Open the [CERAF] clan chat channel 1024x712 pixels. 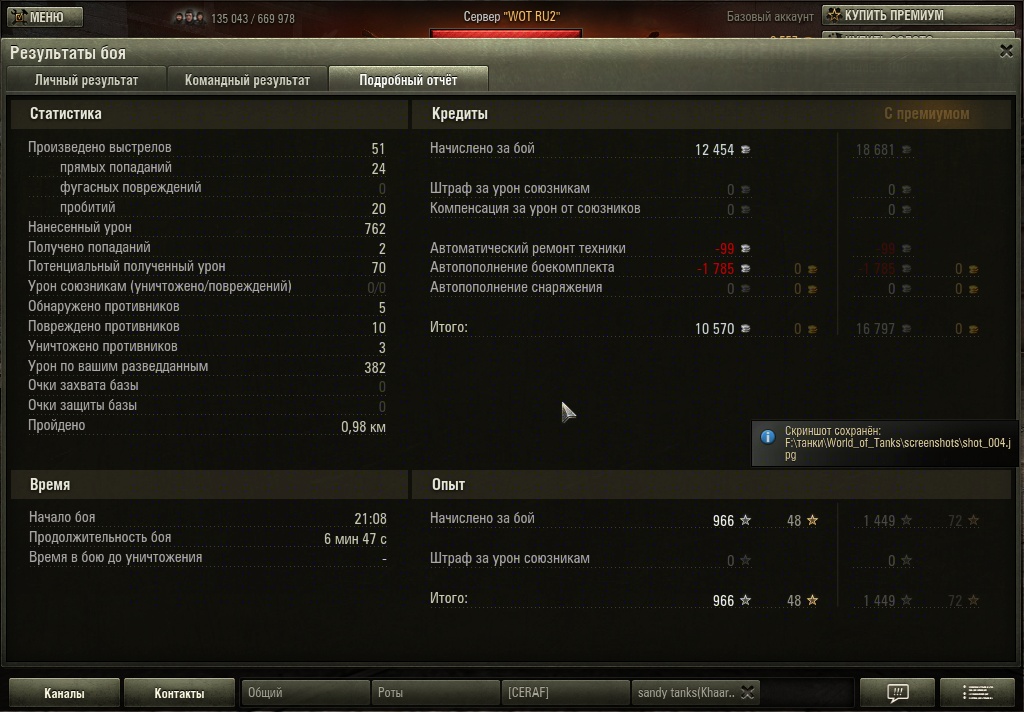(x=565, y=692)
